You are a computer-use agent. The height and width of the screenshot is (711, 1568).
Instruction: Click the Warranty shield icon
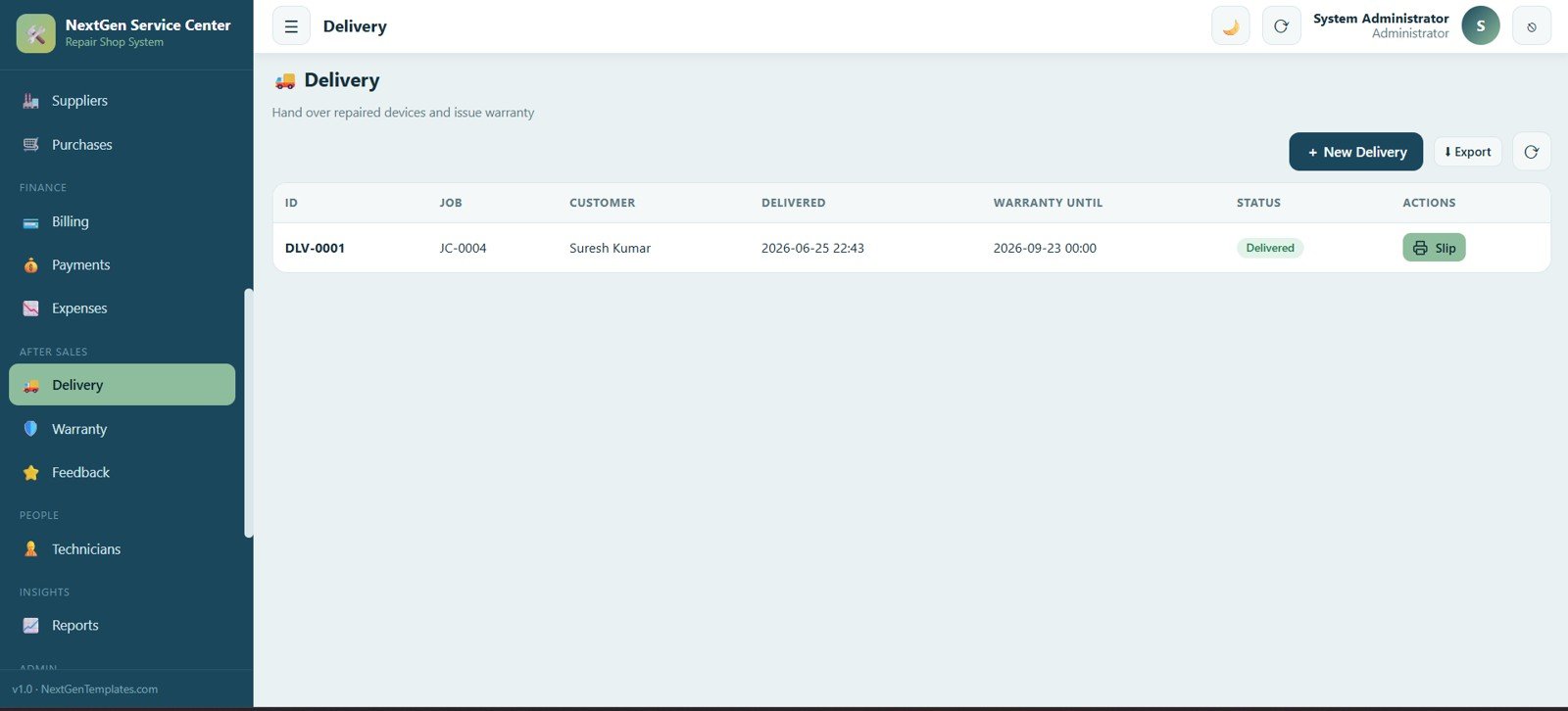click(x=31, y=429)
